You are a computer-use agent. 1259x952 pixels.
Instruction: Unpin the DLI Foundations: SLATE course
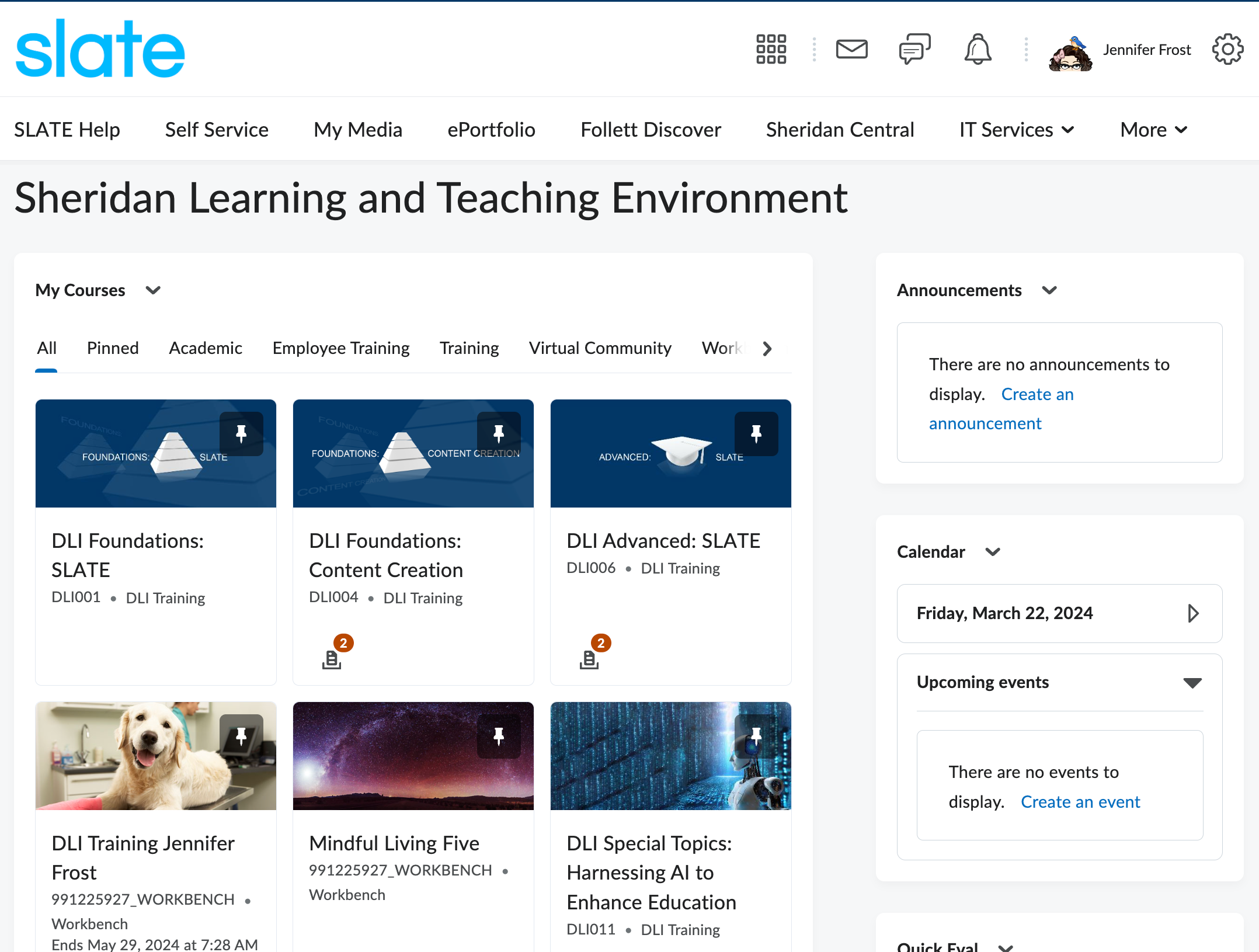(241, 434)
